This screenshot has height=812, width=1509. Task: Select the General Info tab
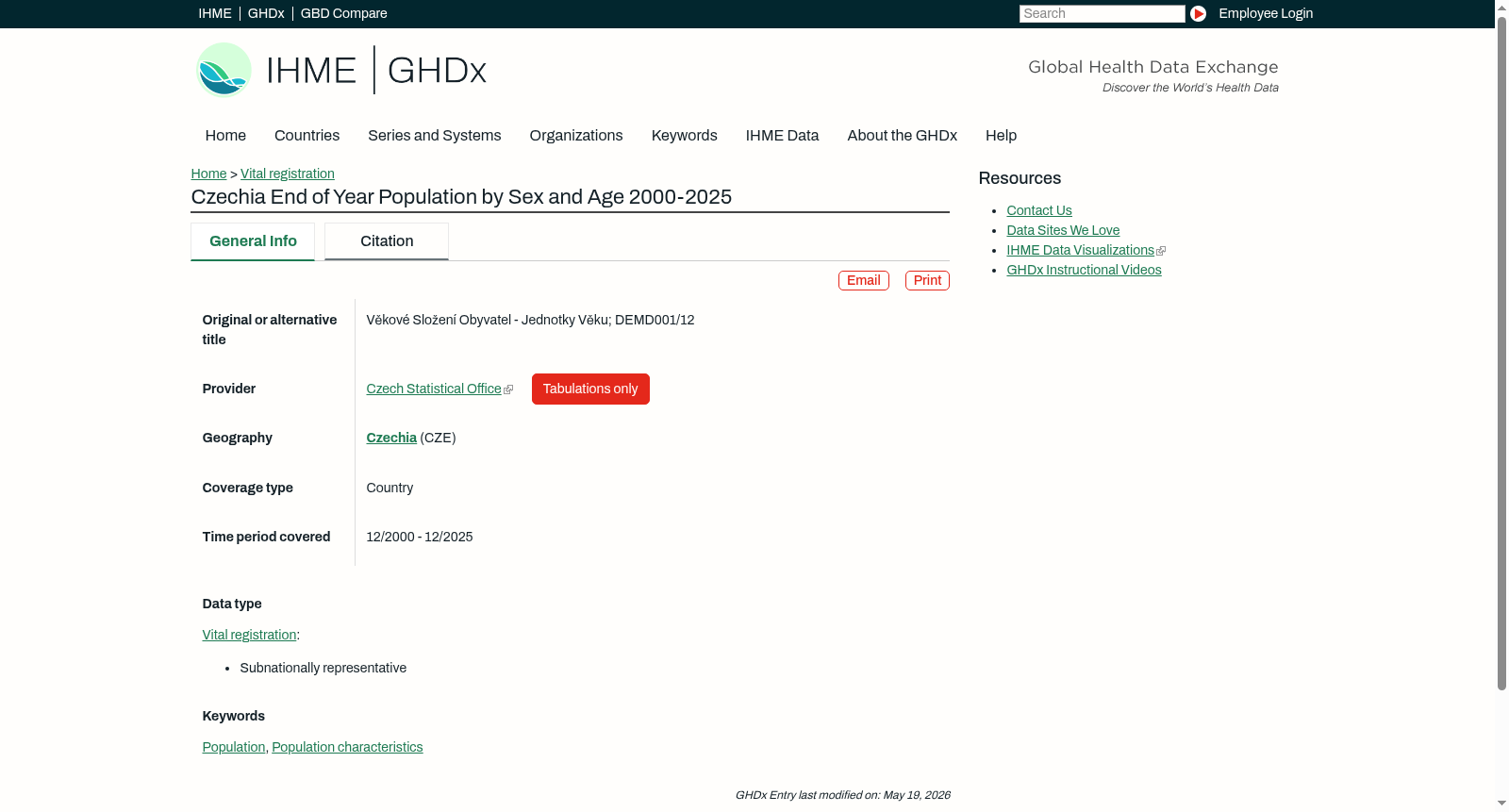coord(253,241)
